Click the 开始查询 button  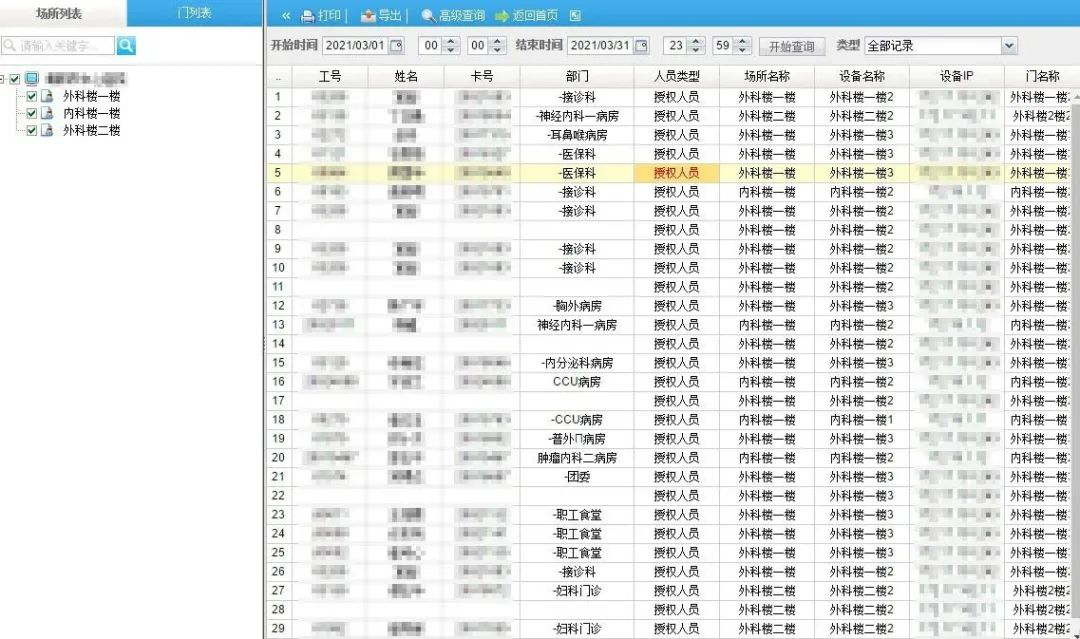pyautogui.click(x=792, y=47)
